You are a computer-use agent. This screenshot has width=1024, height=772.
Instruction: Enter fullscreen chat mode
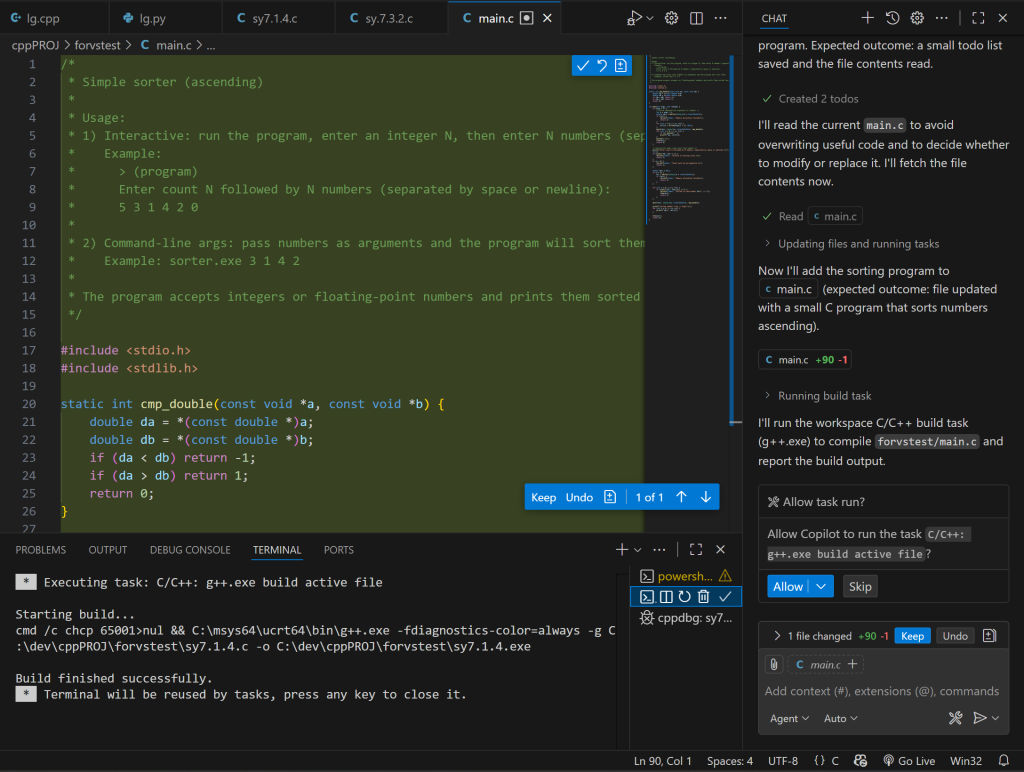(978, 17)
